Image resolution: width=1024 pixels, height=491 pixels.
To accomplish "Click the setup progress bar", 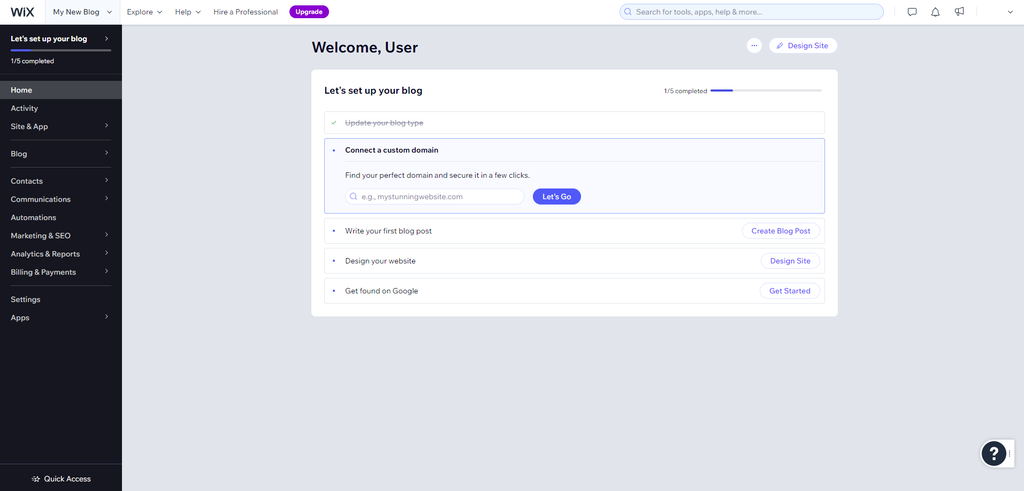I will tap(766, 91).
